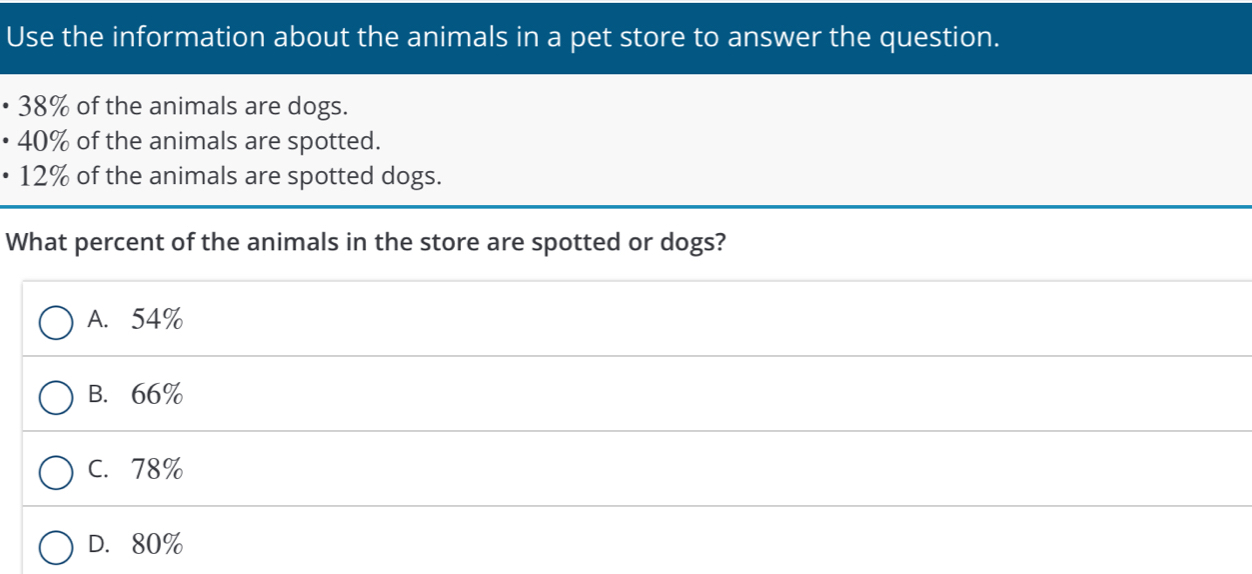This screenshot has width=1252, height=574.
Task: Click the 80% answer value
Action: click(x=158, y=545)
